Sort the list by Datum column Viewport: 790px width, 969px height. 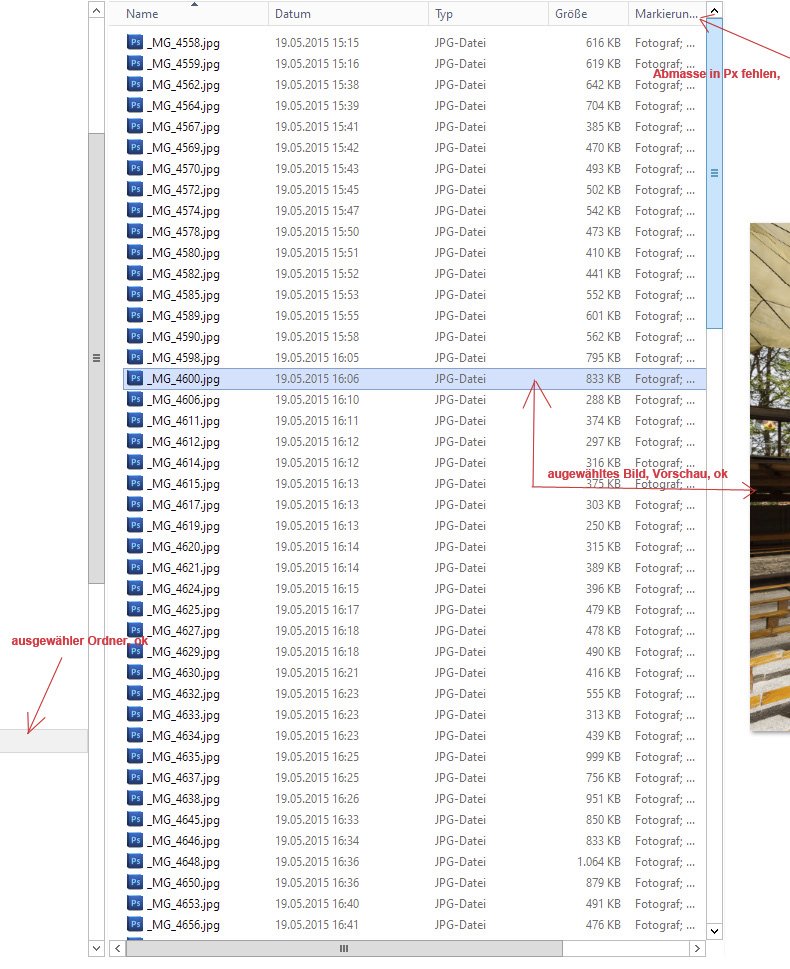pyautogui.click(x=348, y=14)
